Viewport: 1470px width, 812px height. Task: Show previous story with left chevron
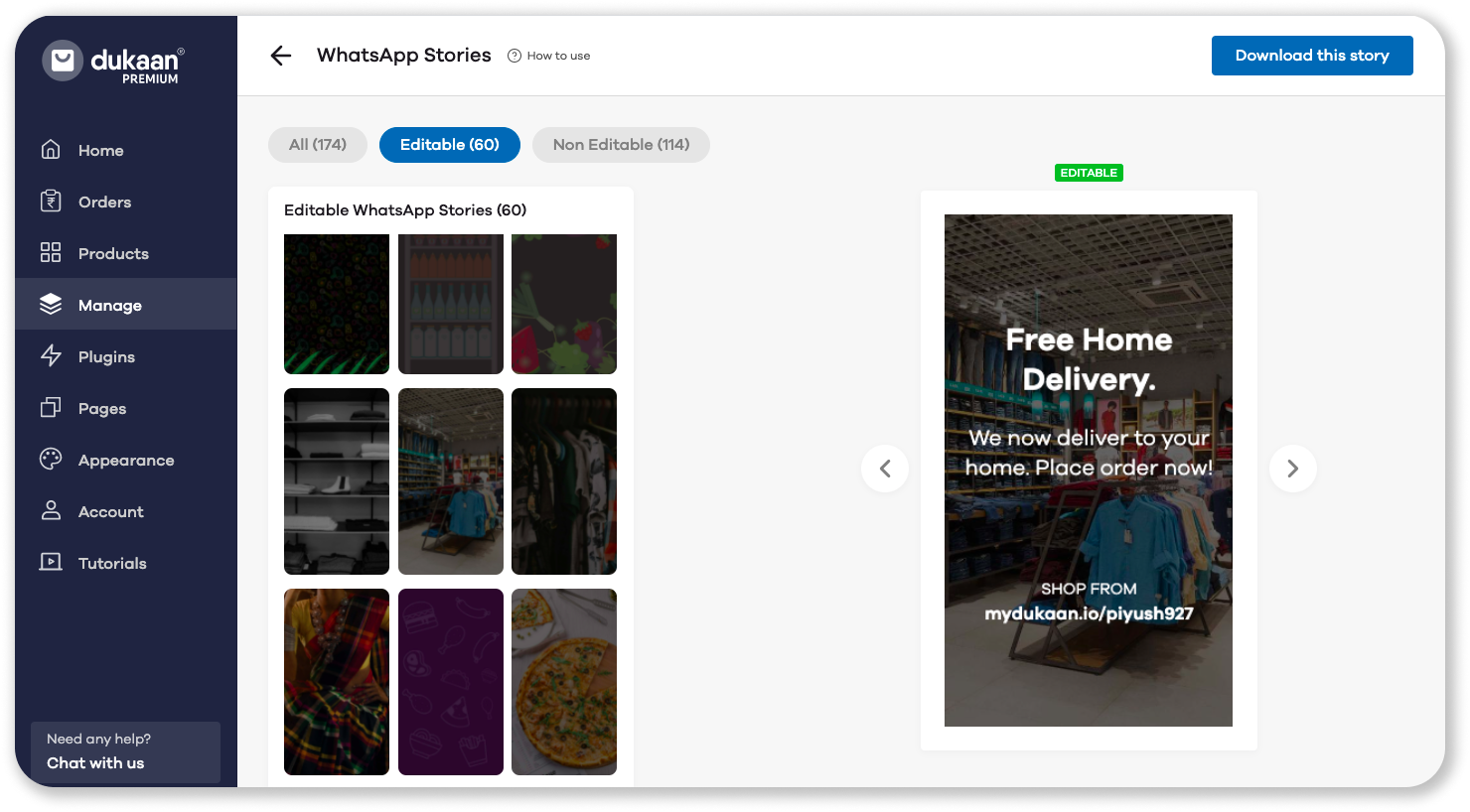[885, 469]
